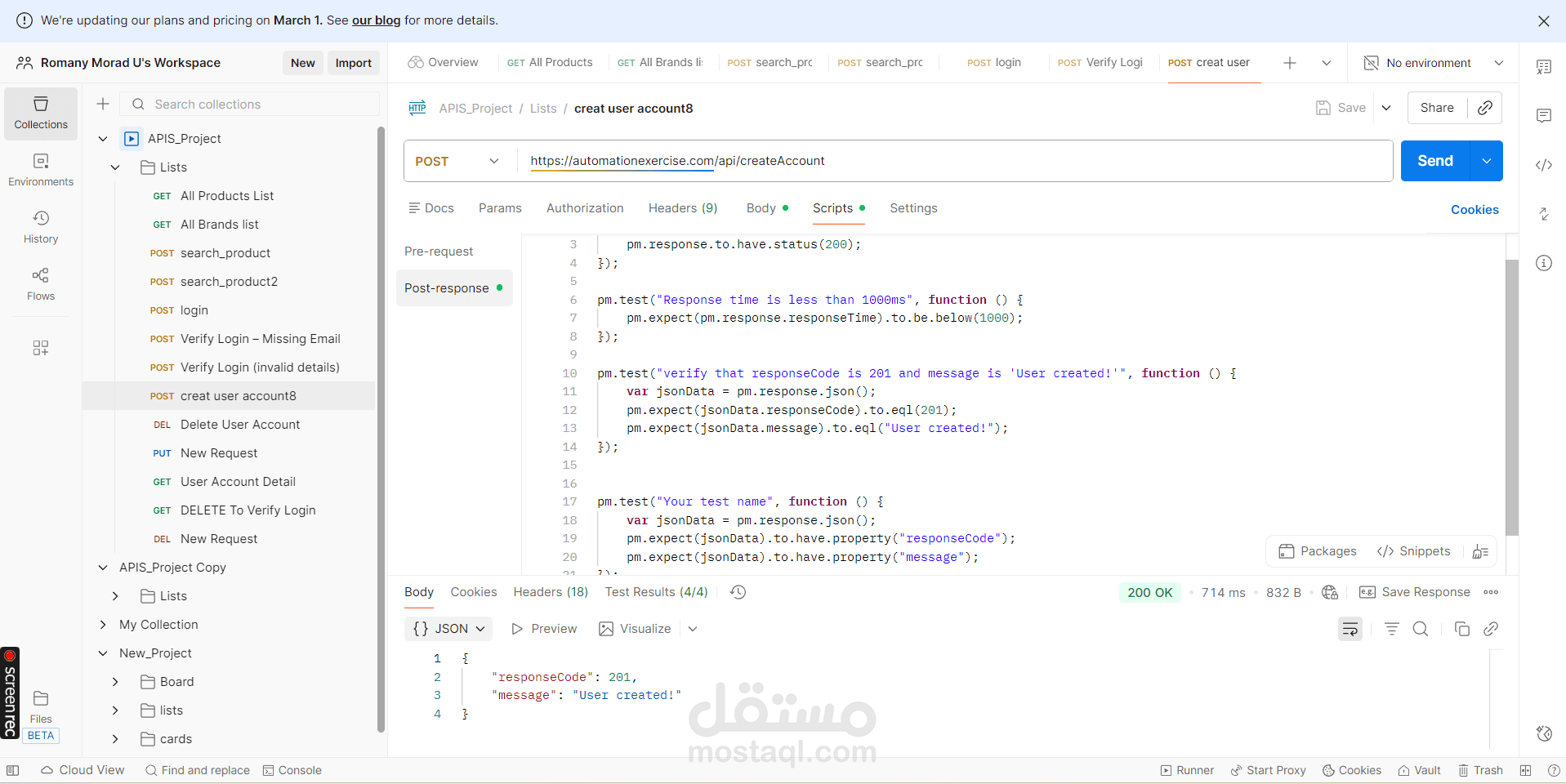Click Save Response button
This screenshot has width=1566, height=784.
tap(1414, 592)
